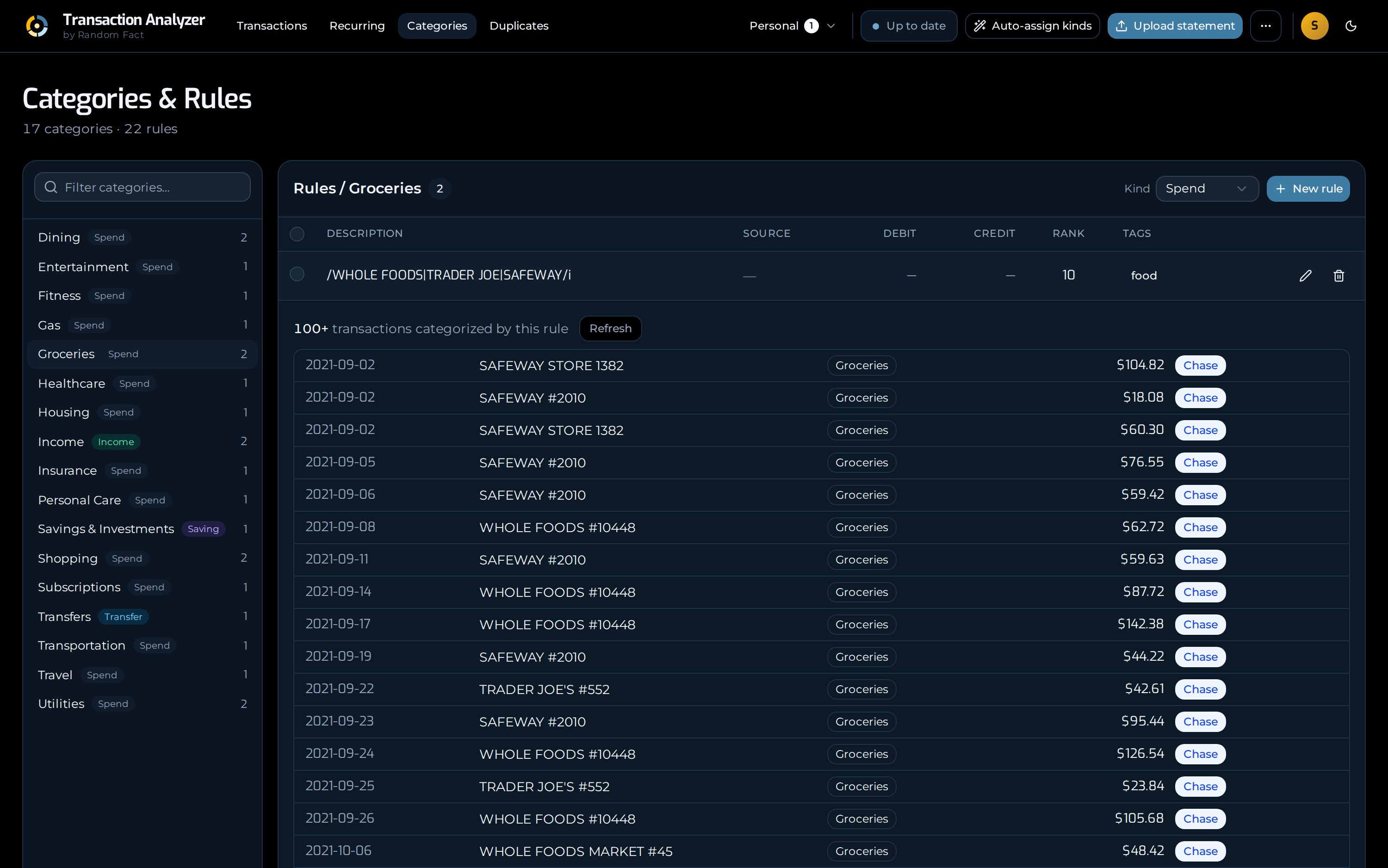
Task: Select the Income category
Action: point(143,441)
